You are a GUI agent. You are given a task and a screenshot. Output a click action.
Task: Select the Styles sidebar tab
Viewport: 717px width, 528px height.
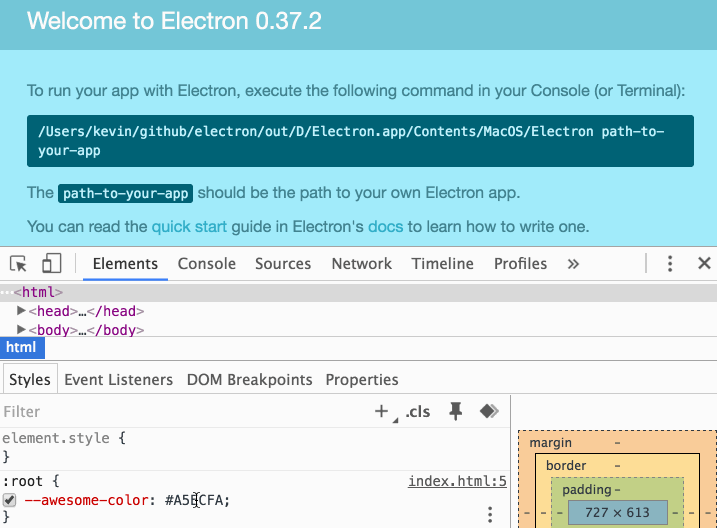30,379
